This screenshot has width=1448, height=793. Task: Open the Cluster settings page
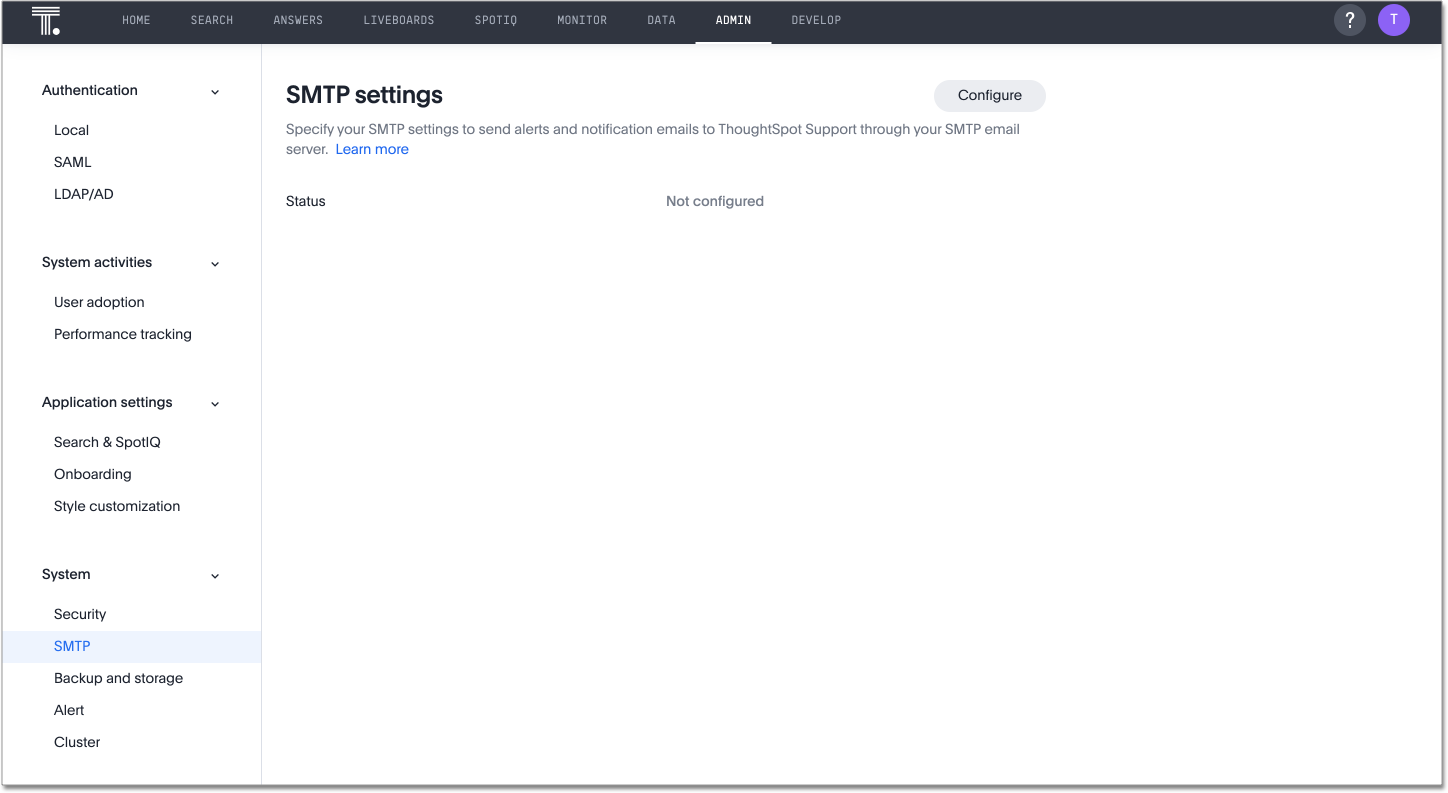coord(77,741)
